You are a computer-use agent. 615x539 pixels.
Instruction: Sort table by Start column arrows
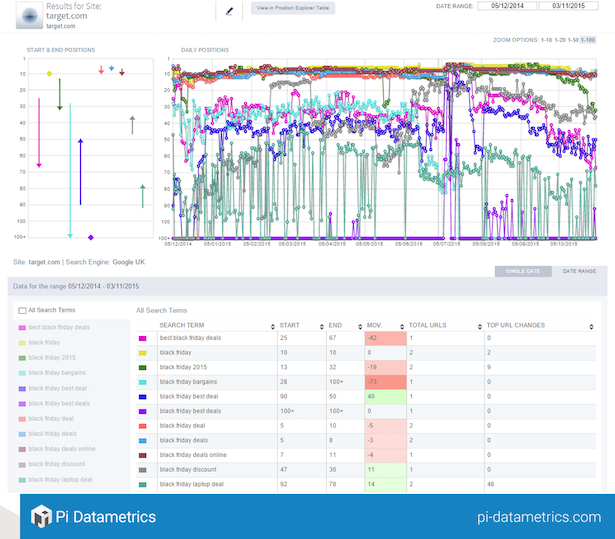(x=322, y=326)
